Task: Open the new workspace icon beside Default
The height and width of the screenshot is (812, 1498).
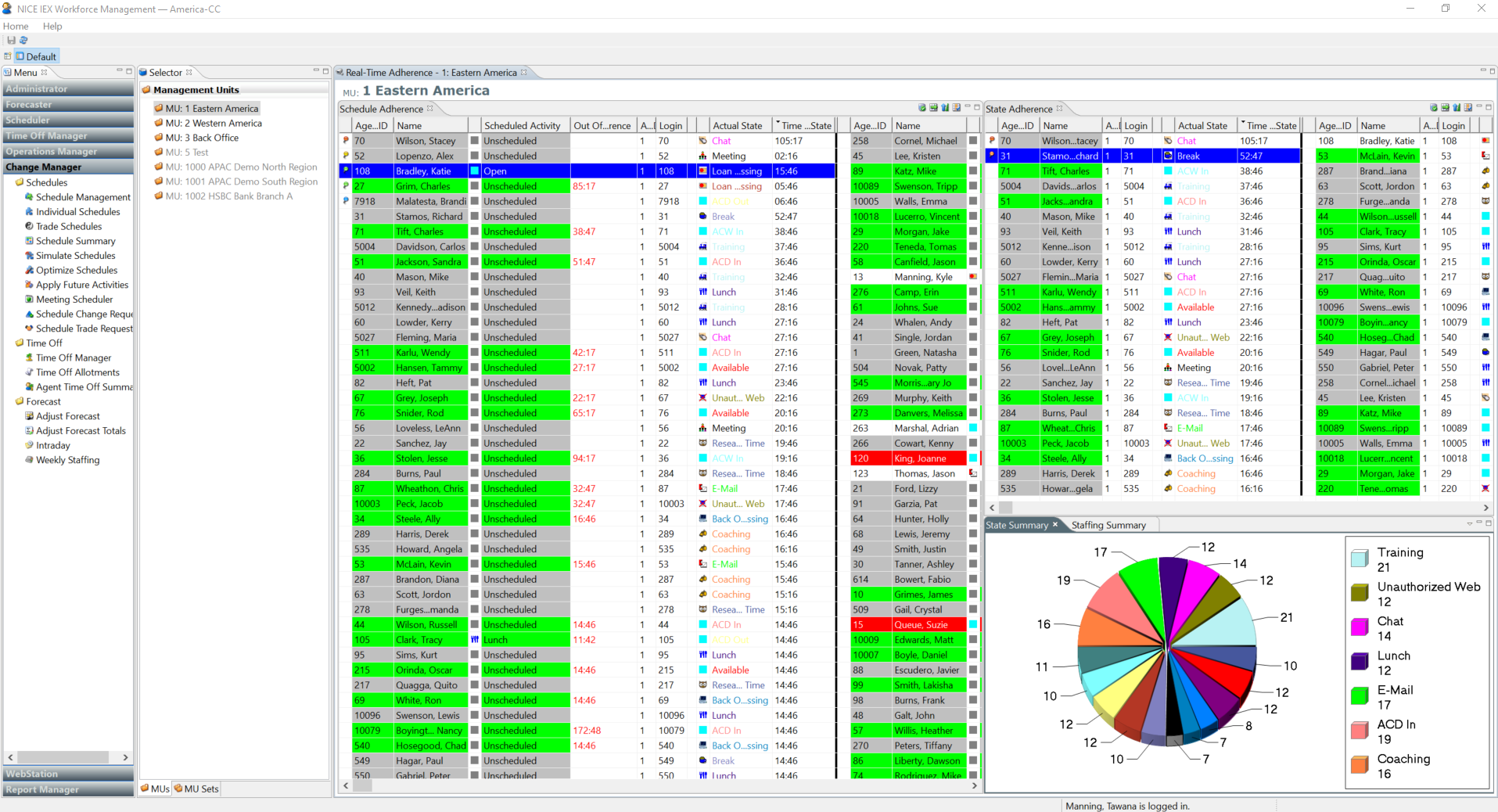Action: [8, 56]
